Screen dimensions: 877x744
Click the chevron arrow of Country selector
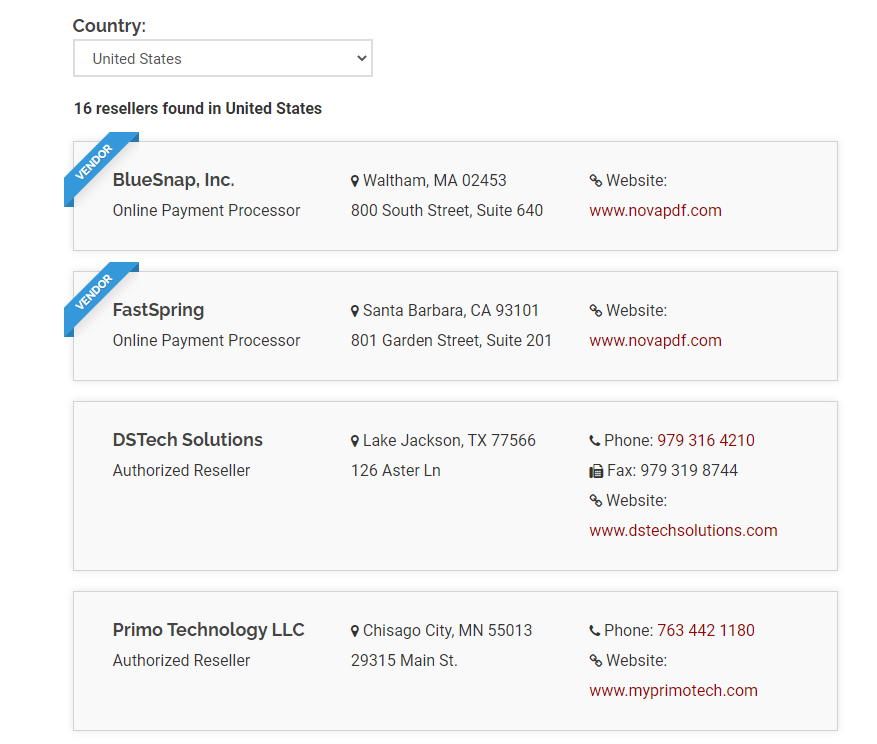pyautogui.click(x=362, y=58)
